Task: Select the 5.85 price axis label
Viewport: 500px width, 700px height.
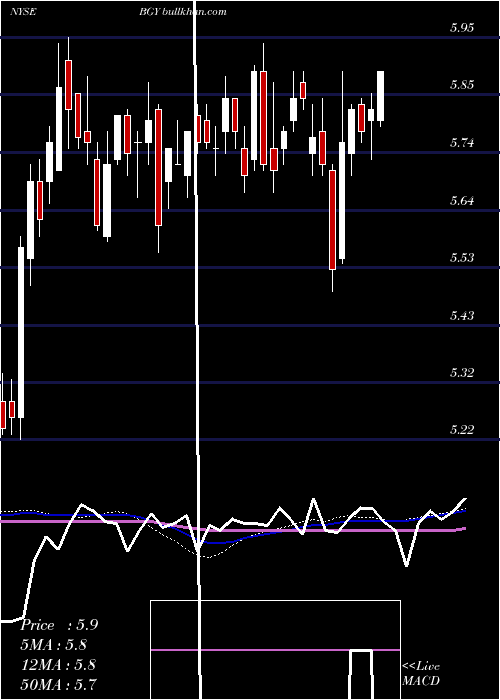Action: [x=462, y=85]
